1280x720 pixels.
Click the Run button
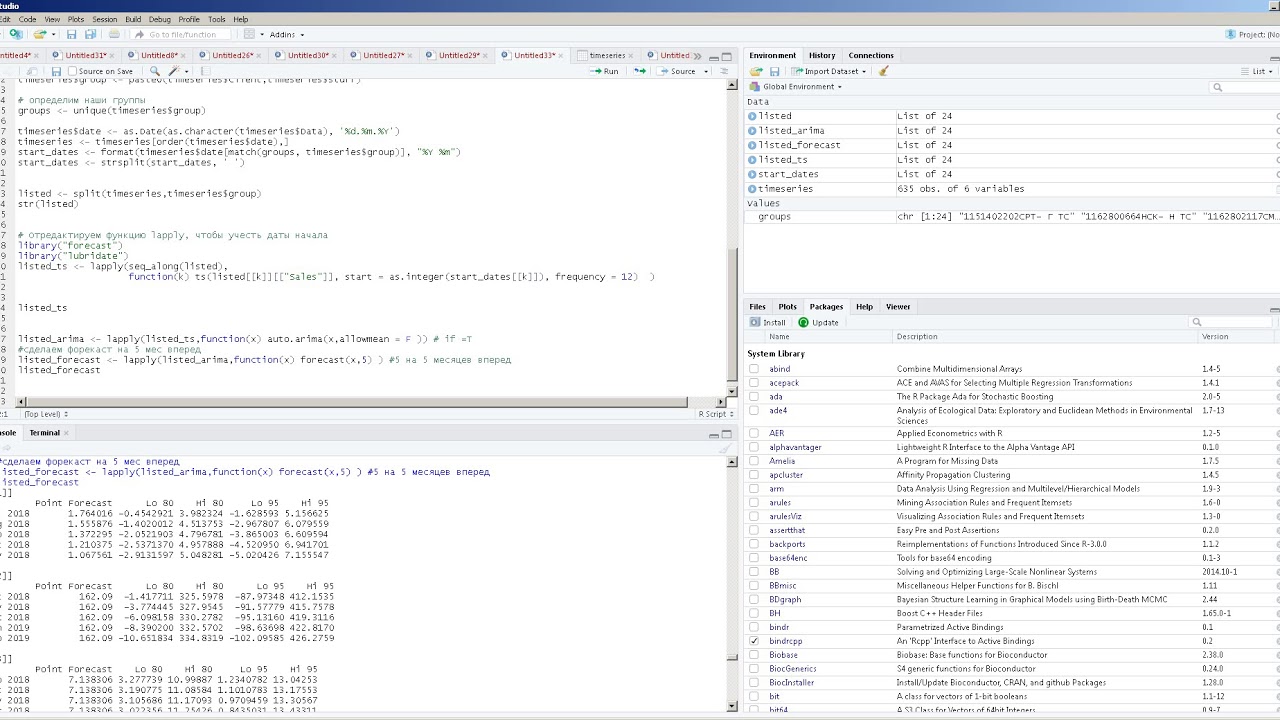coord(605,71)
